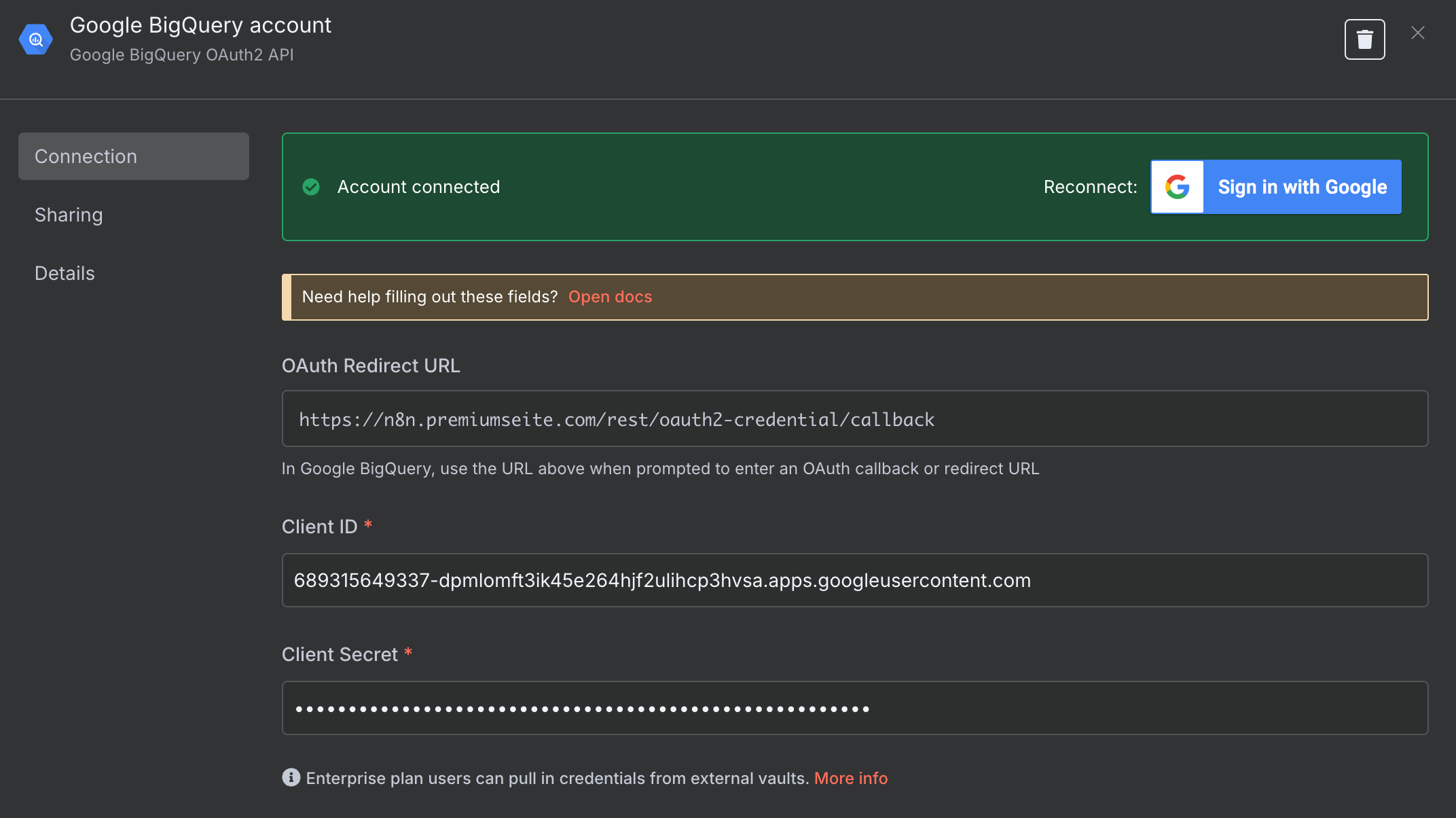Click the Need help filling out text
Screen dimensions: 1456x818
click(430, 297)
